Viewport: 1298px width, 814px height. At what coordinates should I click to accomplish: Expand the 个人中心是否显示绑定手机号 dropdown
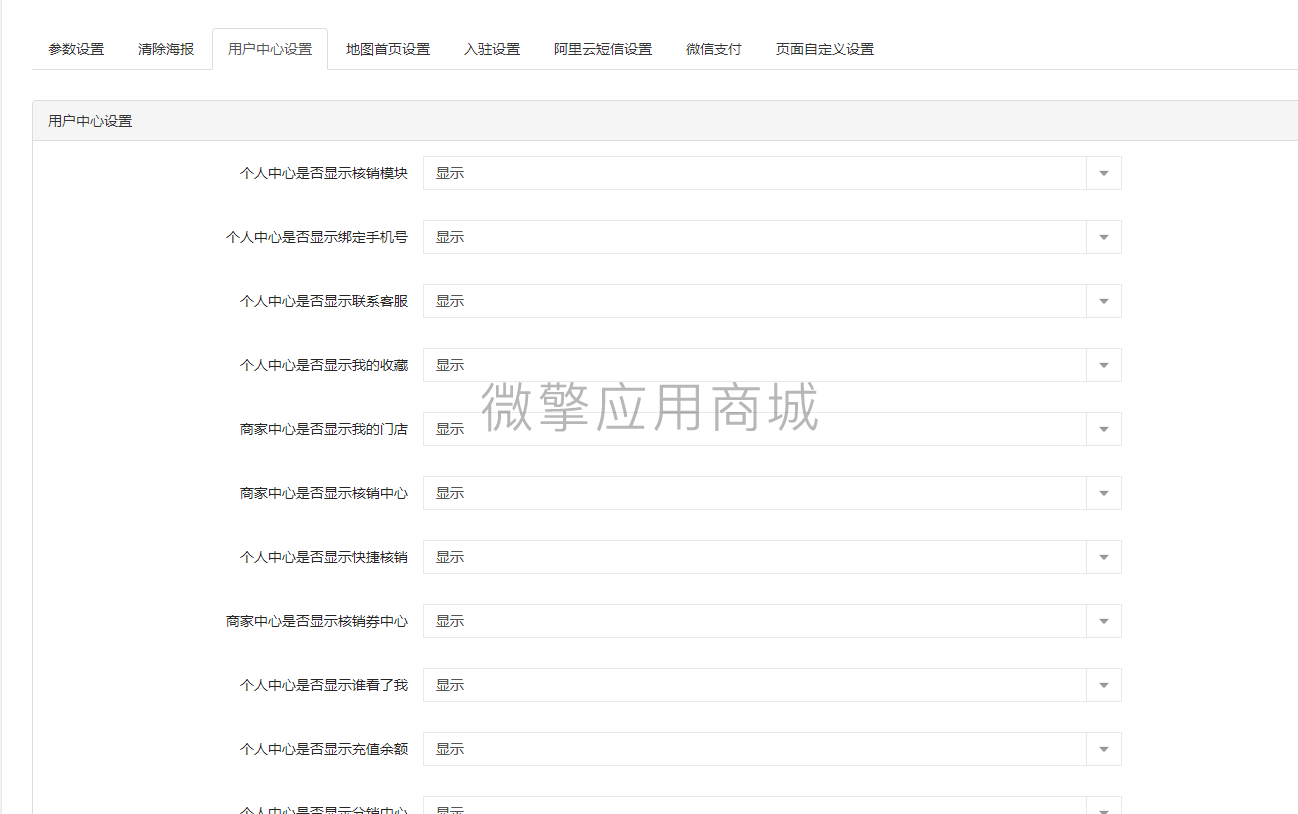772,237
